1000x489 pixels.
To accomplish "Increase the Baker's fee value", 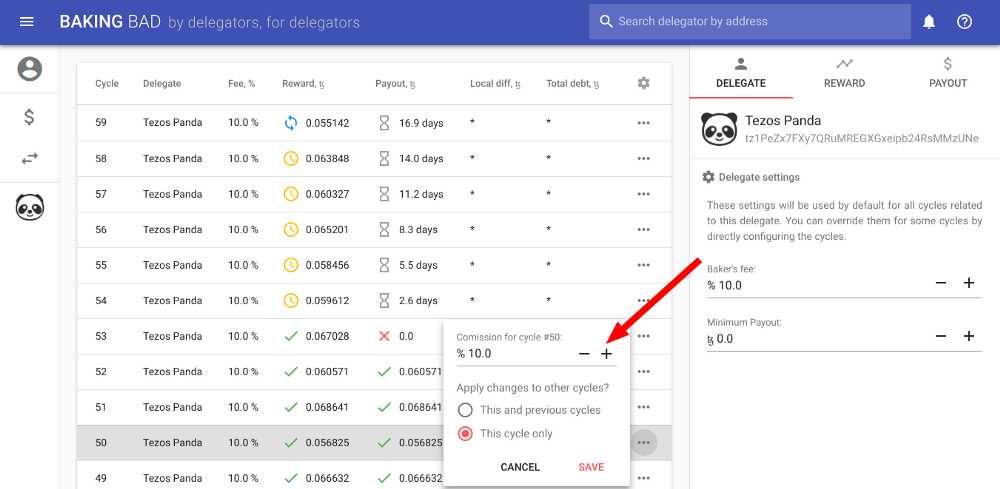I will [x=969, y=283].
